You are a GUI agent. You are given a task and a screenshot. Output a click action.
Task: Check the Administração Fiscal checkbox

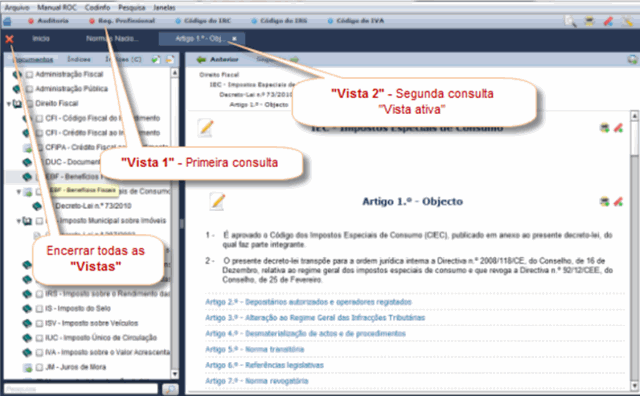pyautogui.click(x=29, y=75)
